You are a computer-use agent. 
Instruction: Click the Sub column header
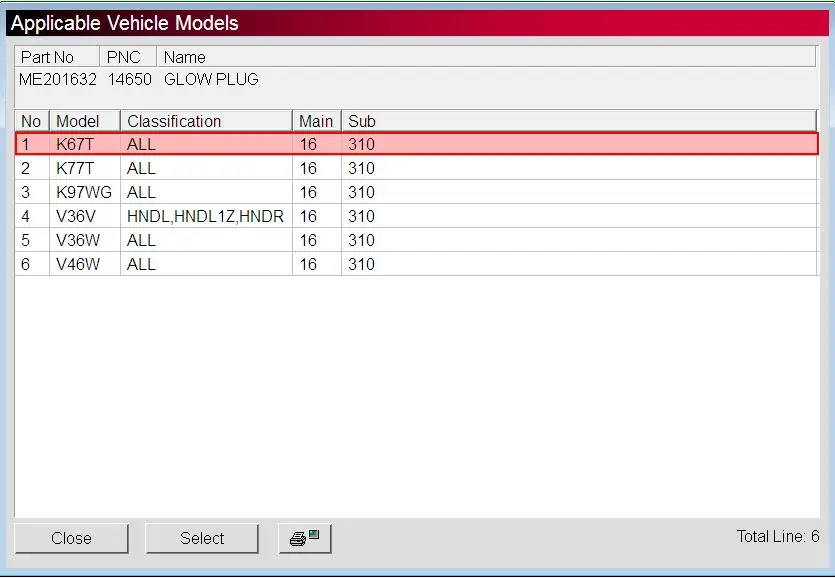[x=579, y=121]
